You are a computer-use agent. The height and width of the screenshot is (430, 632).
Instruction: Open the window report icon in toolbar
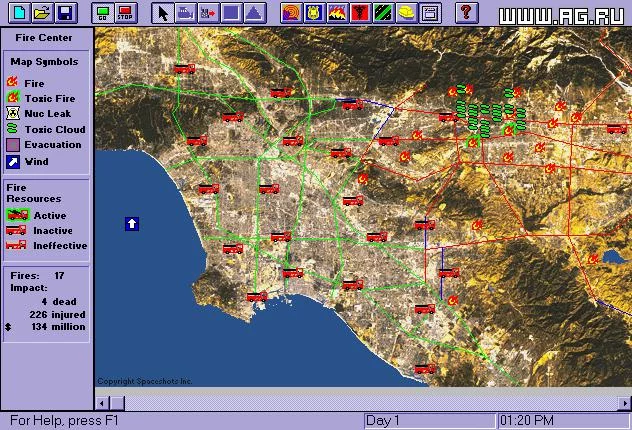(430, 13)
